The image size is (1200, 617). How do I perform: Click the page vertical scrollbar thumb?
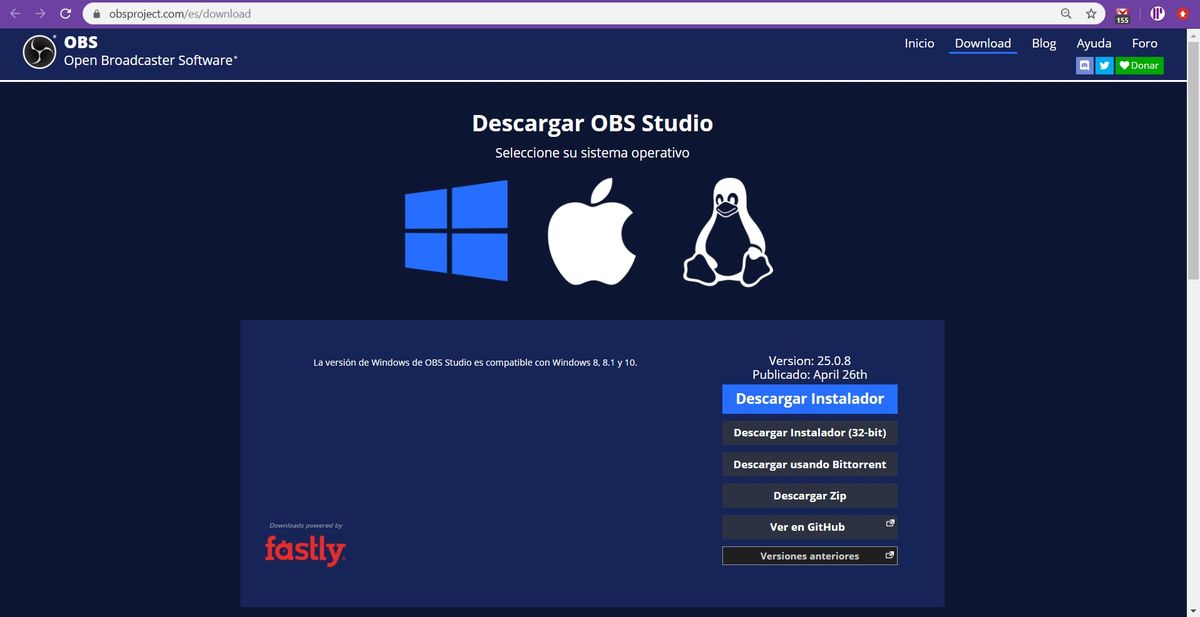click(x=1192, y=158)
